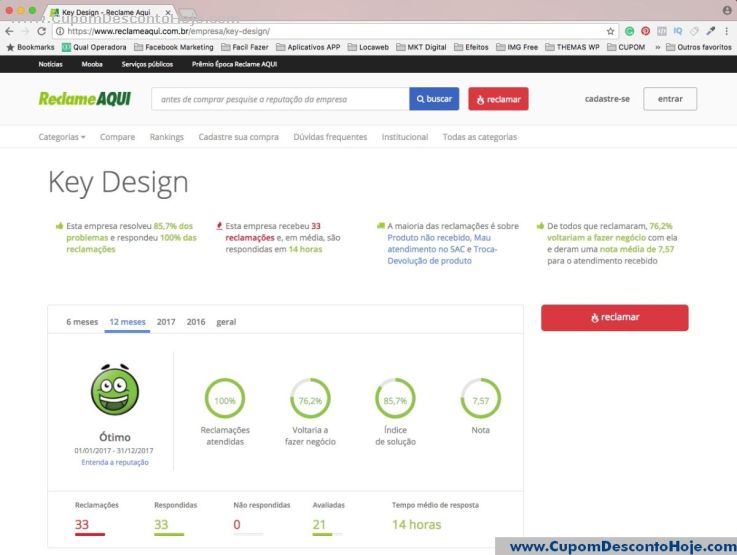Screen dimensions: 737x555
Task: Open the Institucional menu item
Action: pos(405,137)
